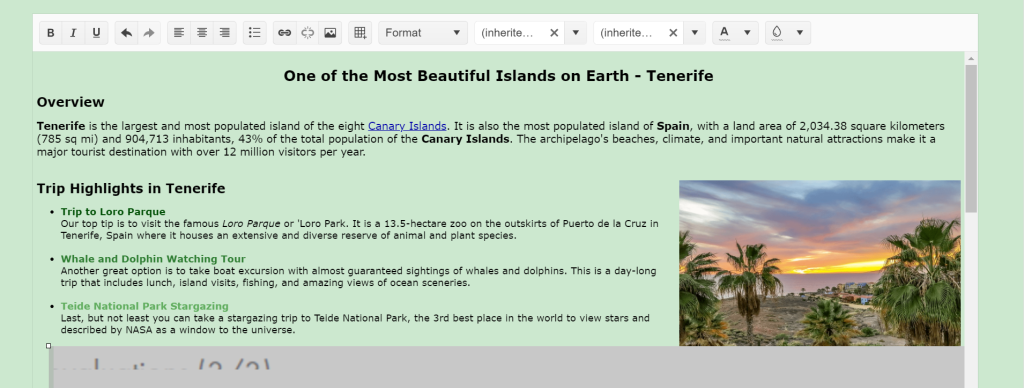The width and height of the screenshot is (1024, 388).
Task: Center align the text
Action: [202, 33]
